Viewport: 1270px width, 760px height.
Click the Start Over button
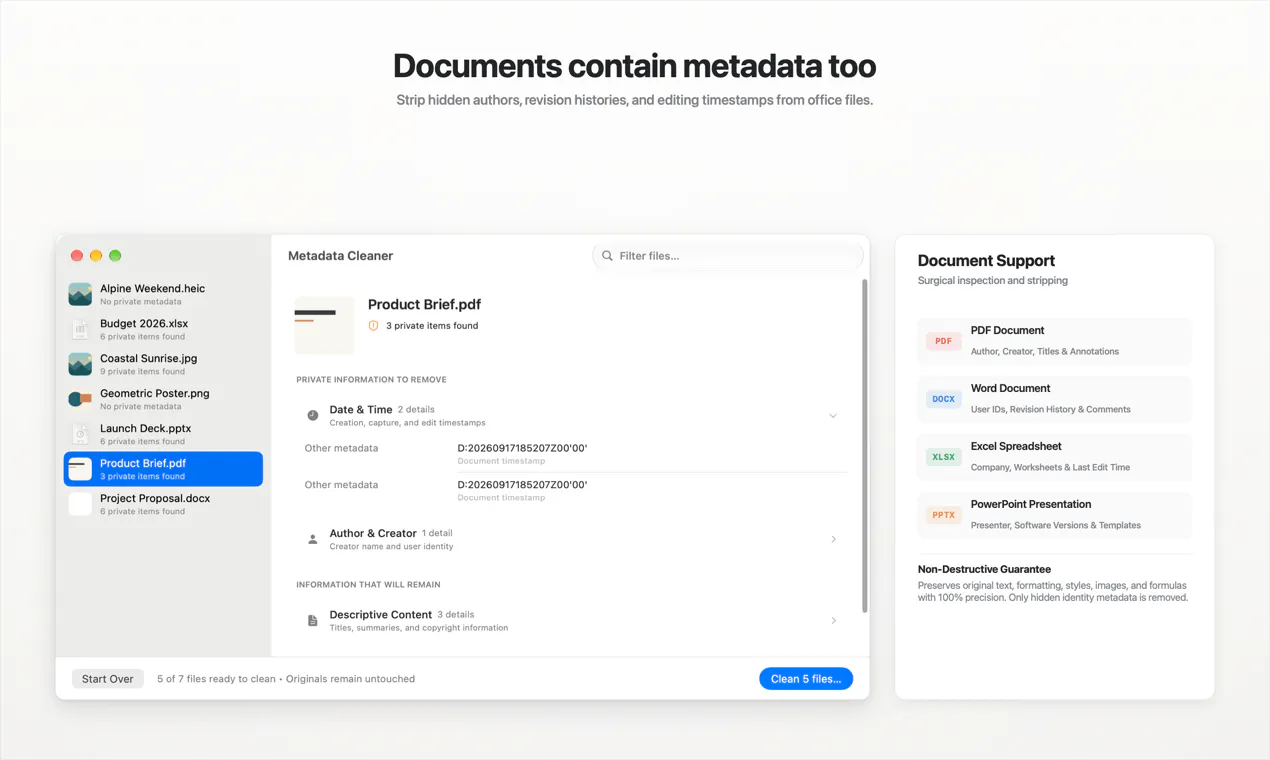pyautogui.click(x=108, y=679)
